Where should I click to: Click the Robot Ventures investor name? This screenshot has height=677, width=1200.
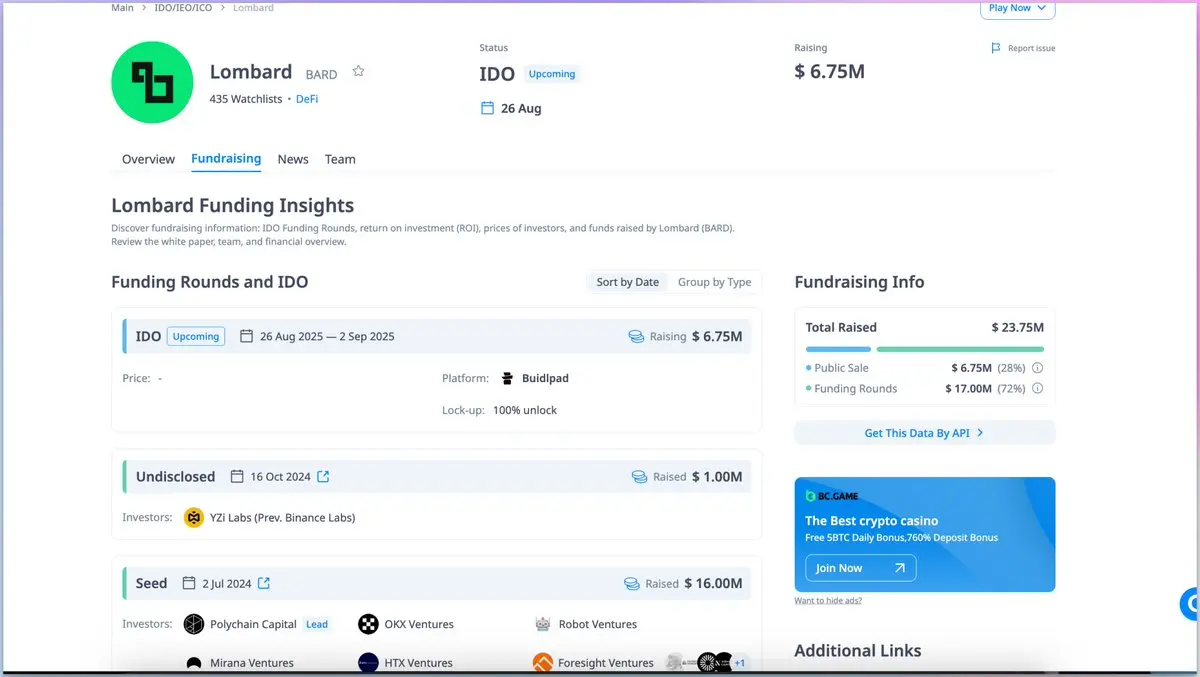click(598, 624)
